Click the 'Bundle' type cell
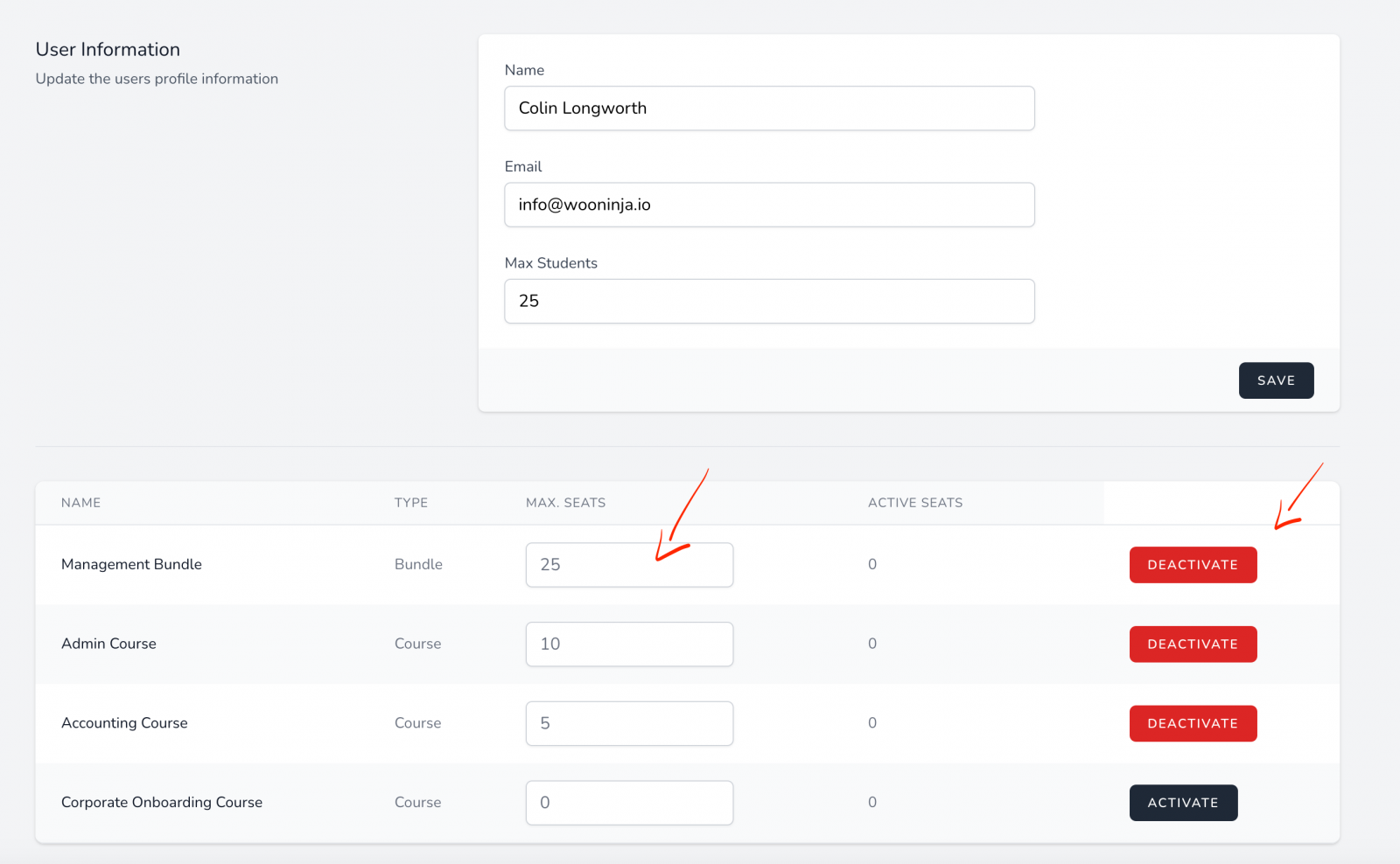 418,565
